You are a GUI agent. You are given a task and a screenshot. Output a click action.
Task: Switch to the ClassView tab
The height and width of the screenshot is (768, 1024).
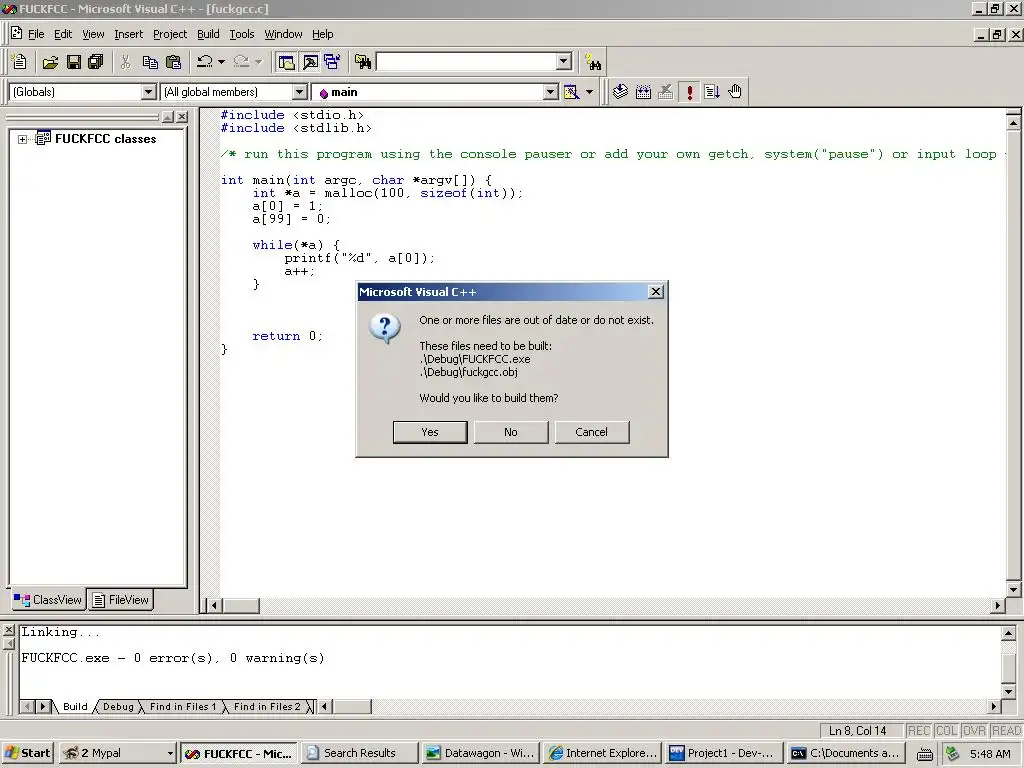[48, 600]
